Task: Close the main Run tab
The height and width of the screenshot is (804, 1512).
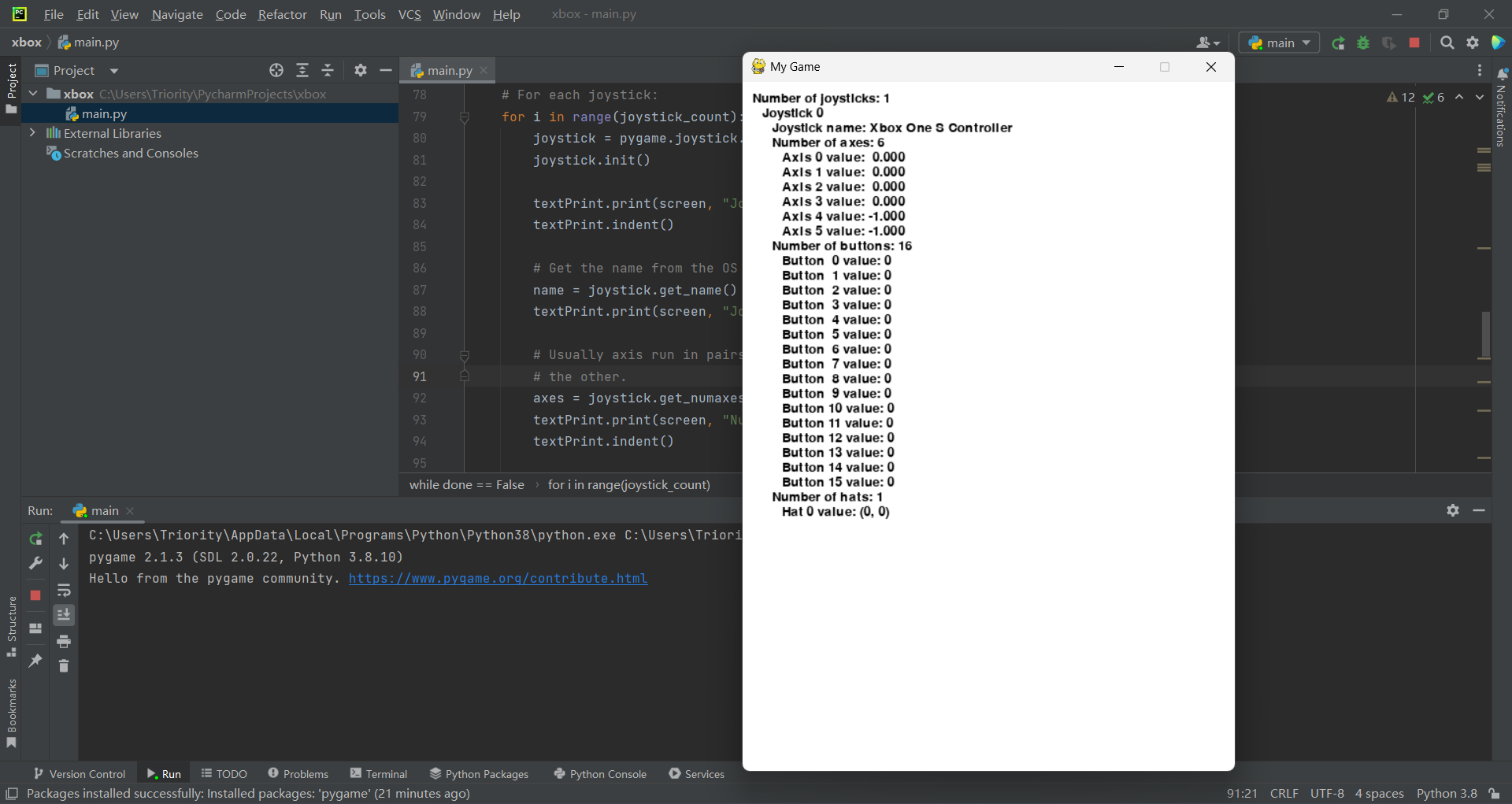Action: (130, 510)
